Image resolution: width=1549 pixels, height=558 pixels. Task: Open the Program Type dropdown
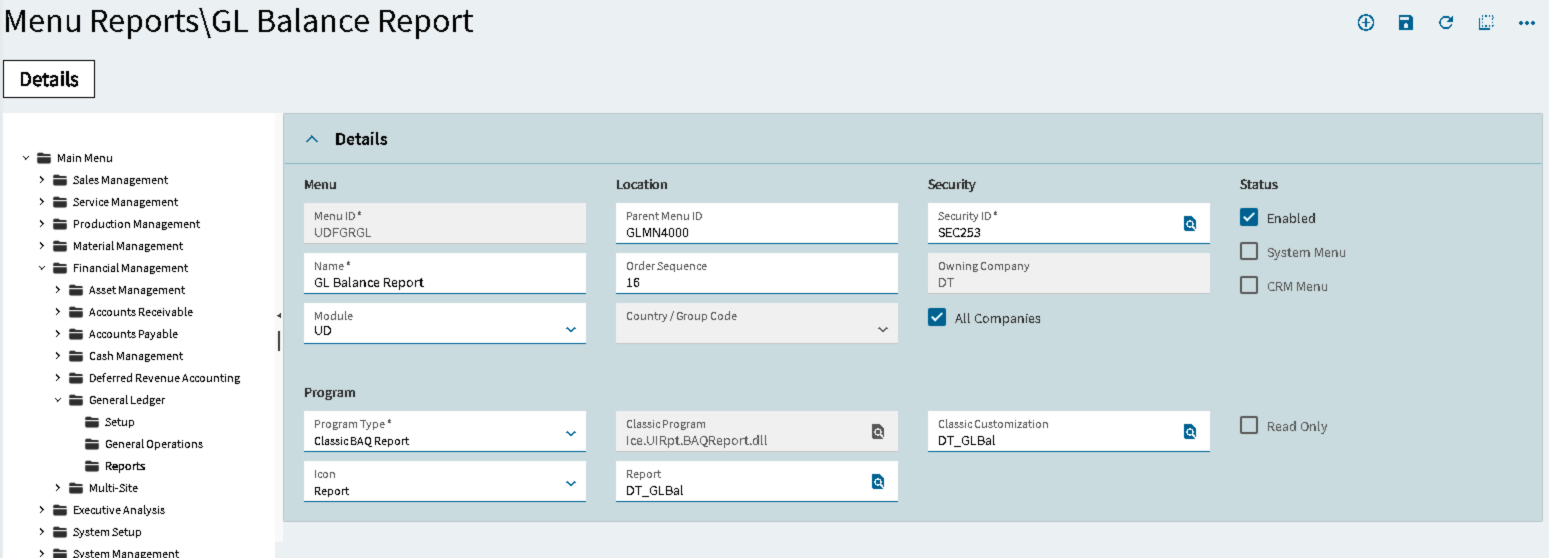pyautogui.click(x=571, y=433)
